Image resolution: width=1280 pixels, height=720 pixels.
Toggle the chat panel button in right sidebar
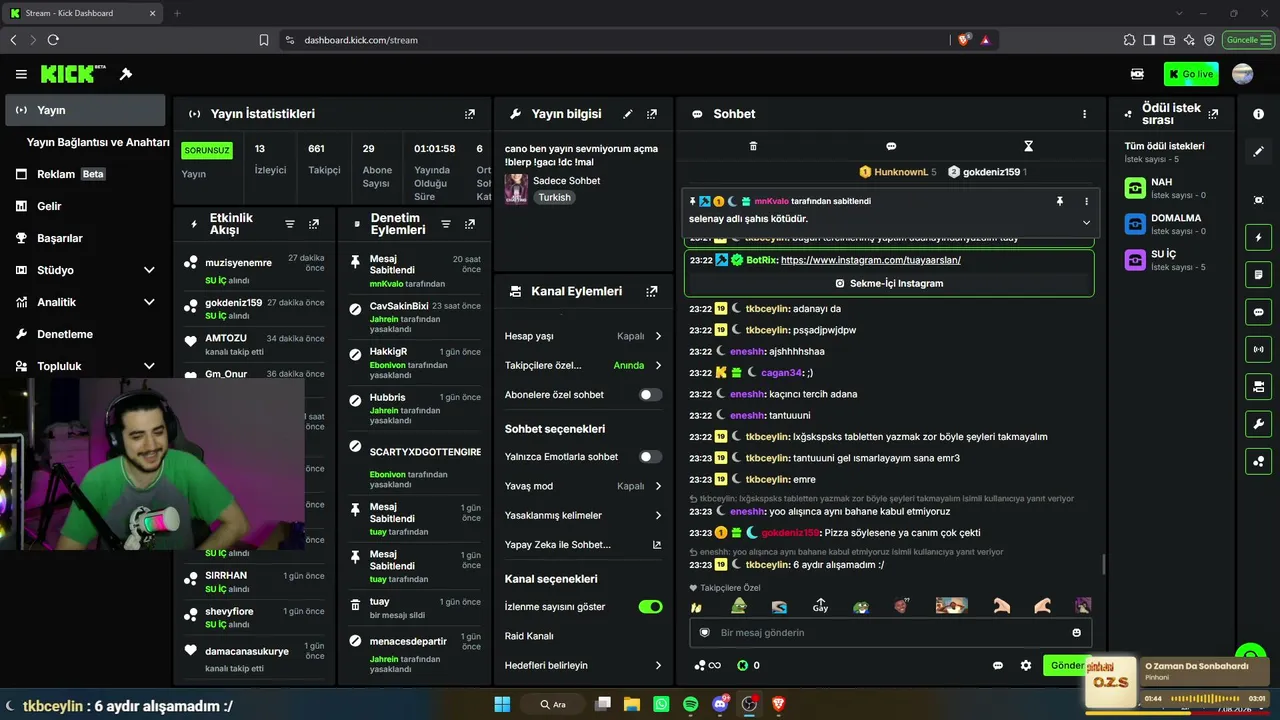(x=1258, y=312)
